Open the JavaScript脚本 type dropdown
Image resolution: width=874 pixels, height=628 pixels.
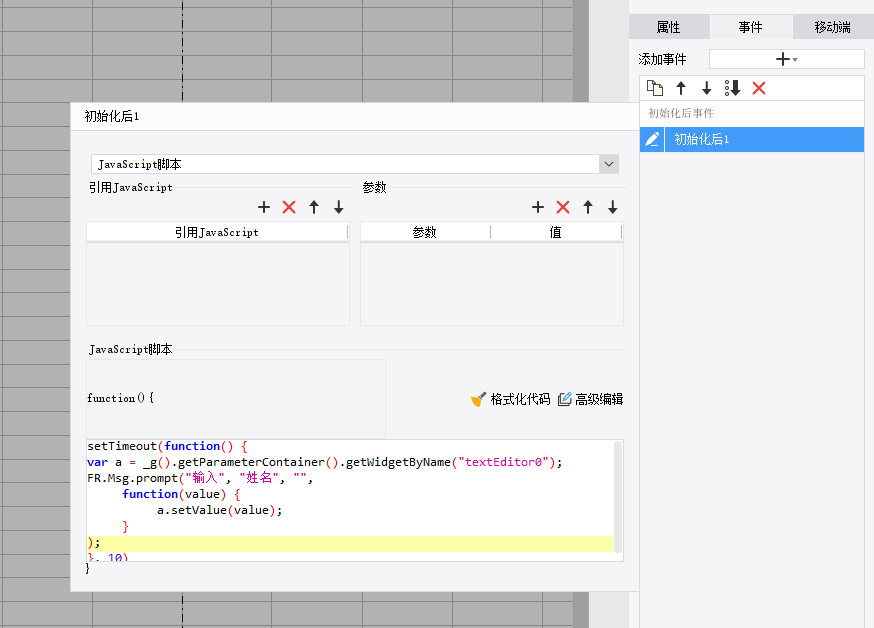coord(608,164)
